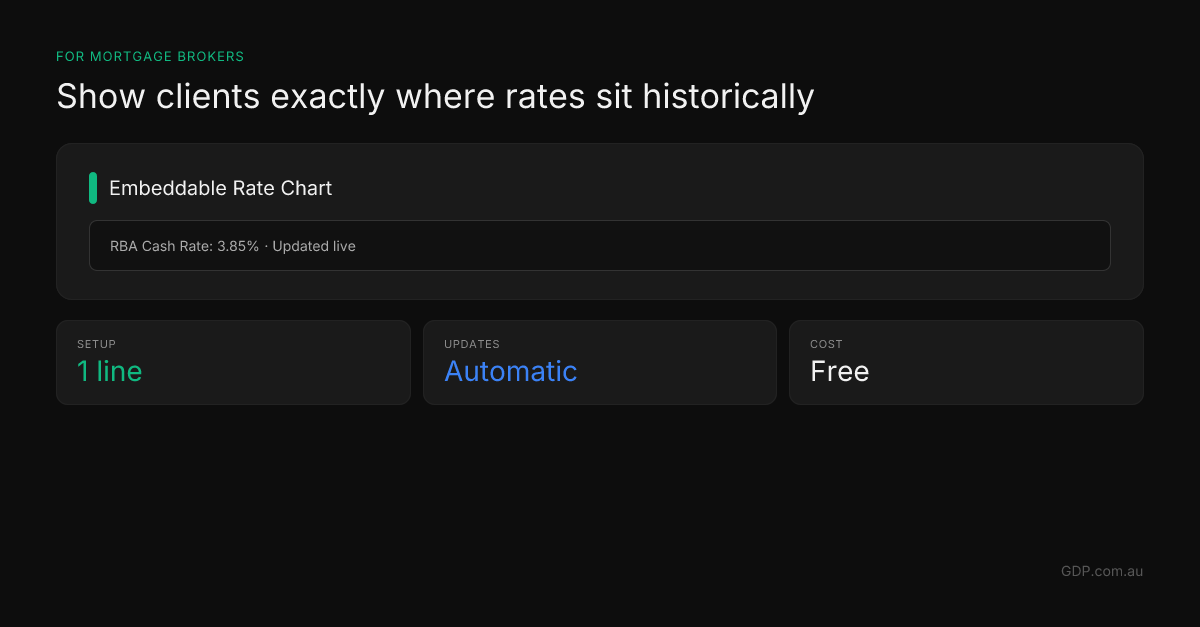Click the "Updated live" status text
This screenshot has width=1200, height=627.
click(314, 246)
